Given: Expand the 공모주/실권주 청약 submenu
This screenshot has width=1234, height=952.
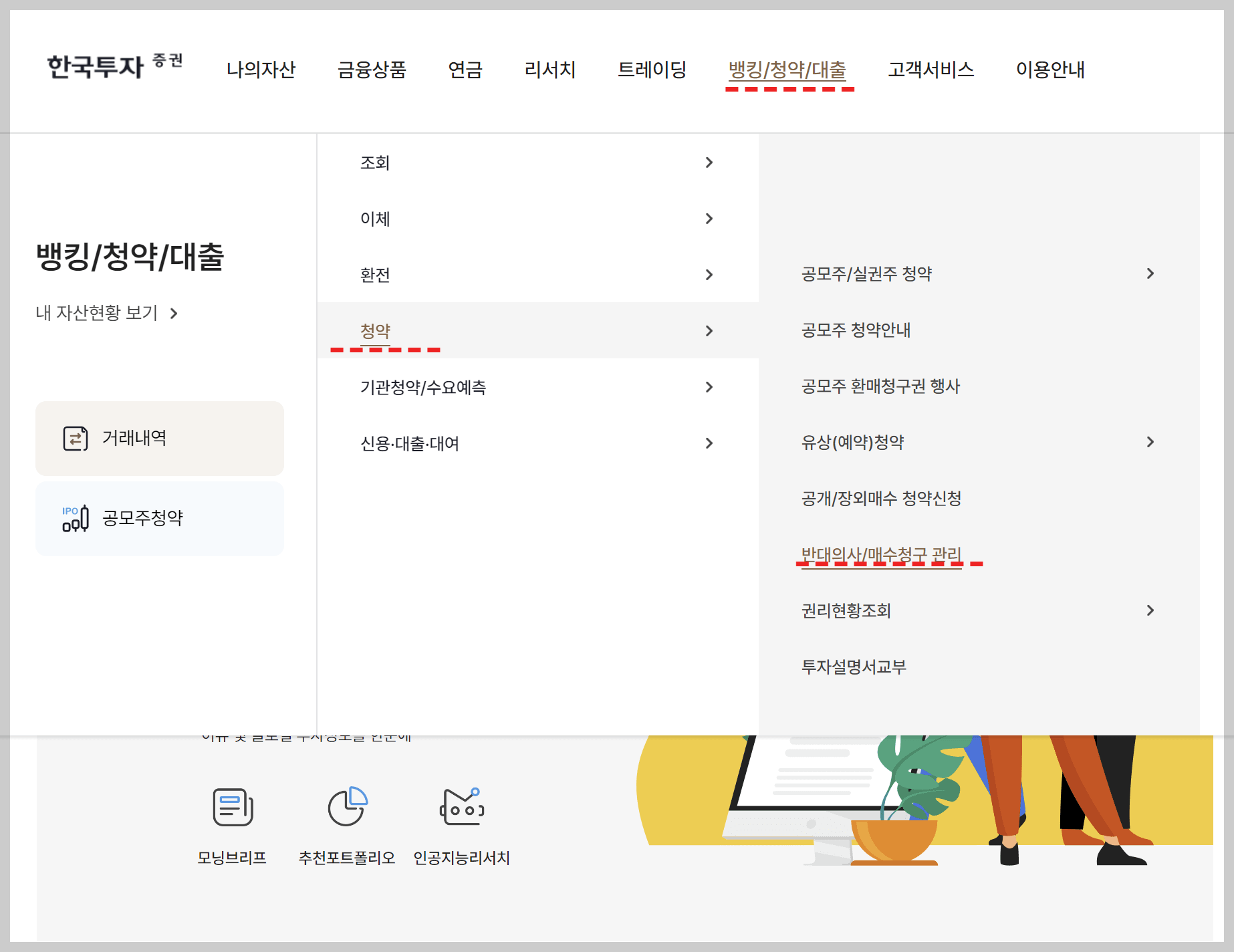Looking at the screenshot, I should 1151,273.
